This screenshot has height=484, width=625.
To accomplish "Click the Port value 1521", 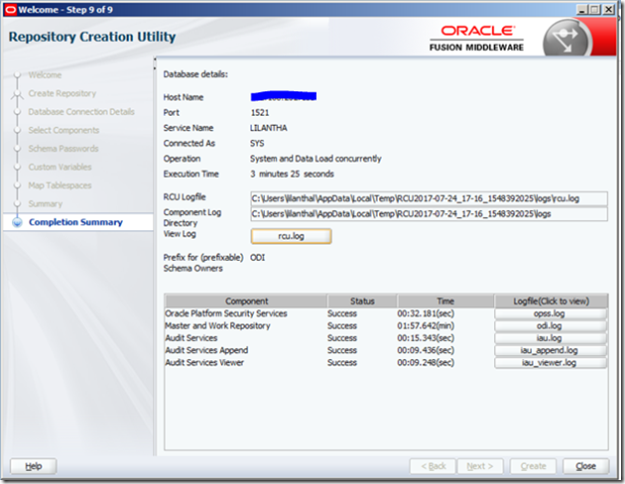I will tap(260, 113).
